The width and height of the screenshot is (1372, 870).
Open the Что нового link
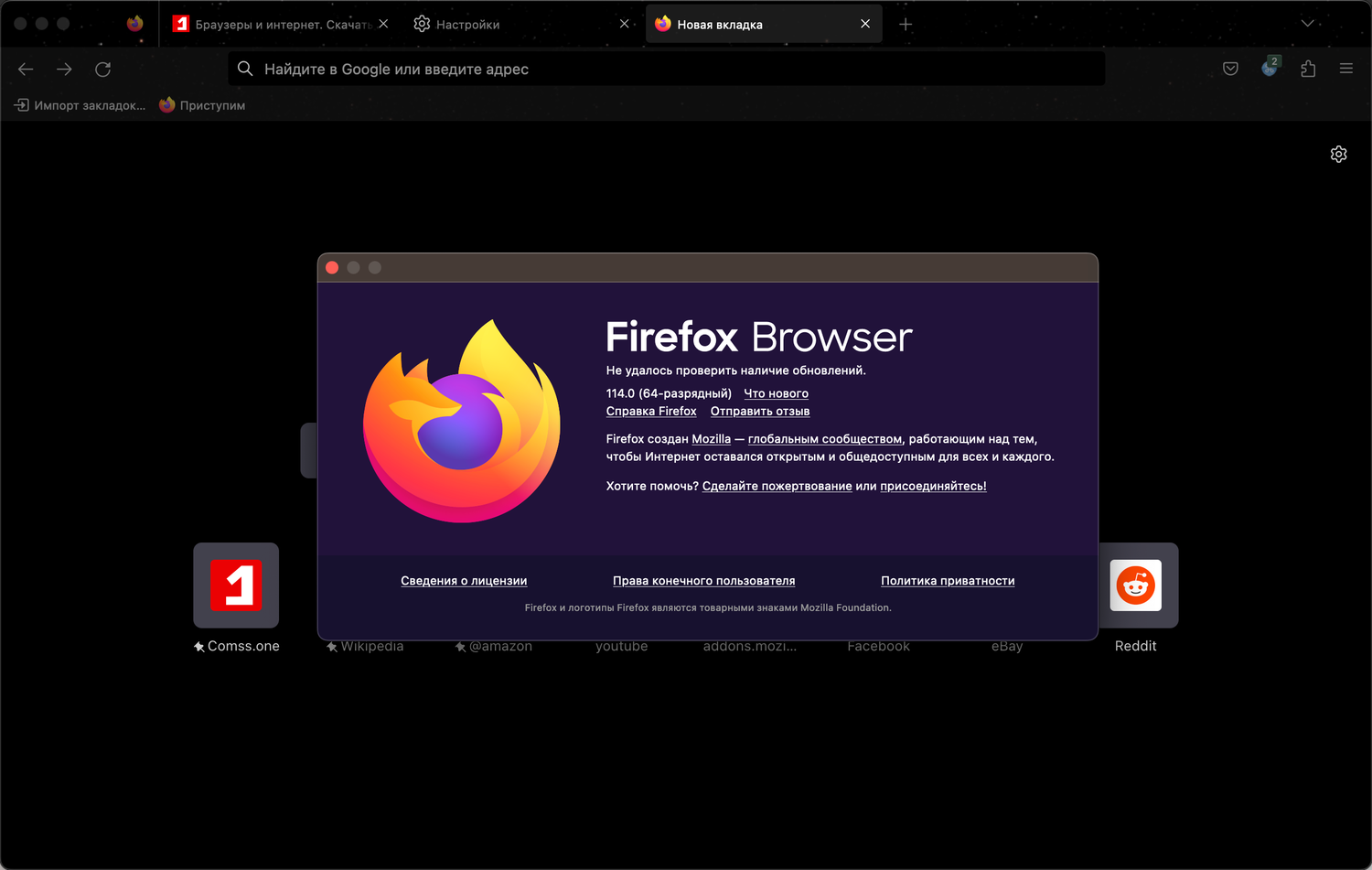(776, 393)
